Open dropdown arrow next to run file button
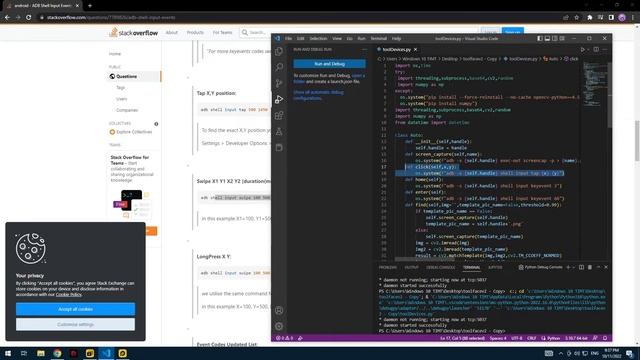 tap(588, 49)
